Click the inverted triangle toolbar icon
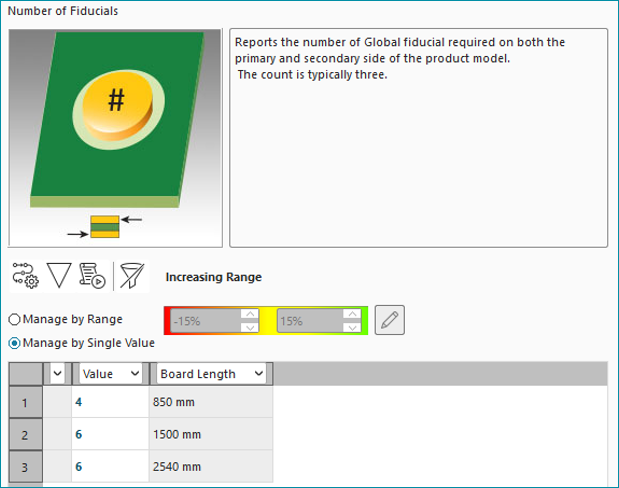This screenshot has height=488, width=619. point(59,276)
